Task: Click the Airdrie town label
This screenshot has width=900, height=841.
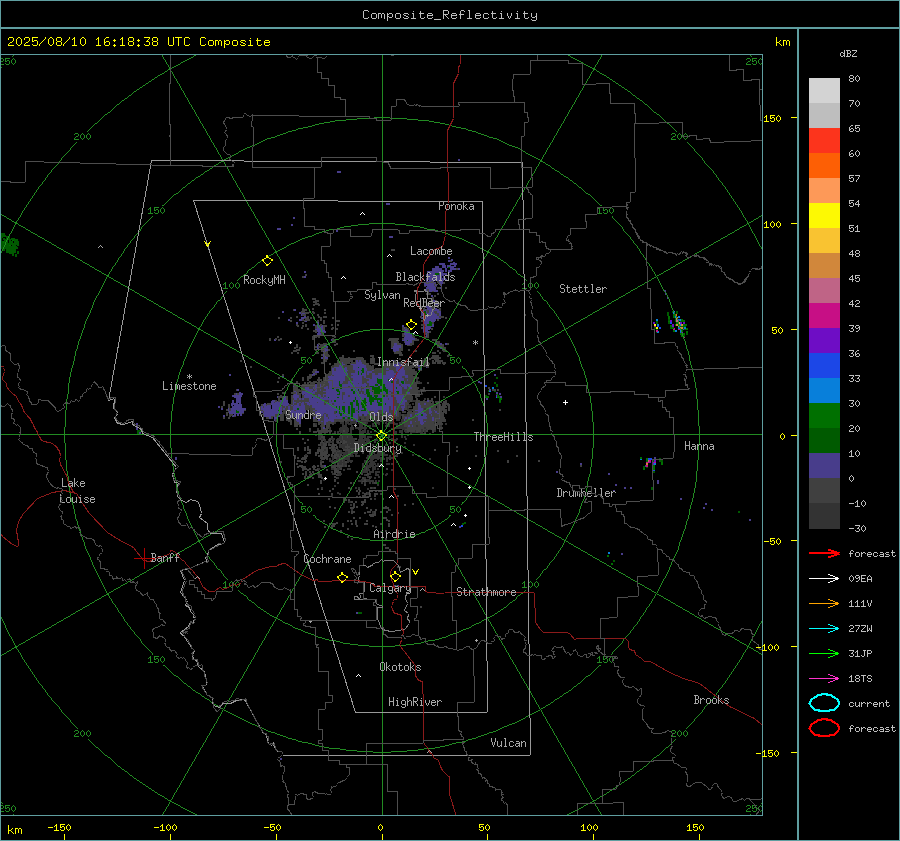Action: click(x=394, y=534)
